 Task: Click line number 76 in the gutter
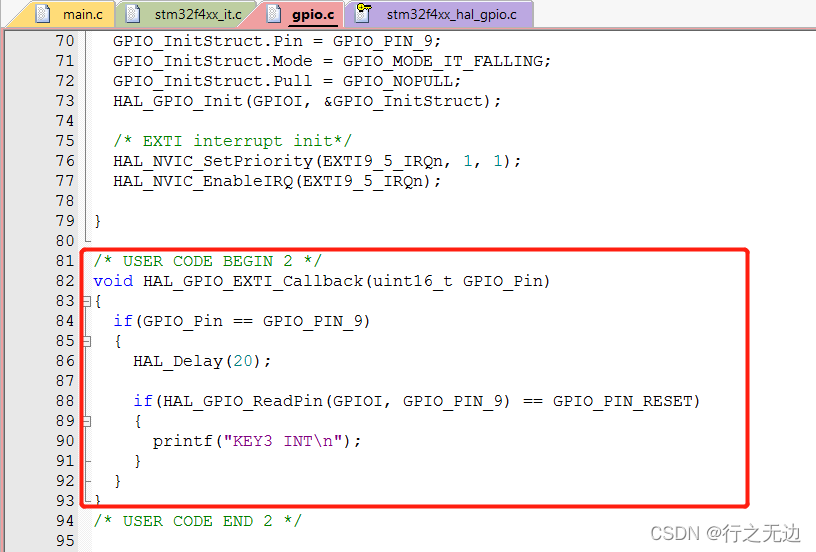tap(66, 161)
